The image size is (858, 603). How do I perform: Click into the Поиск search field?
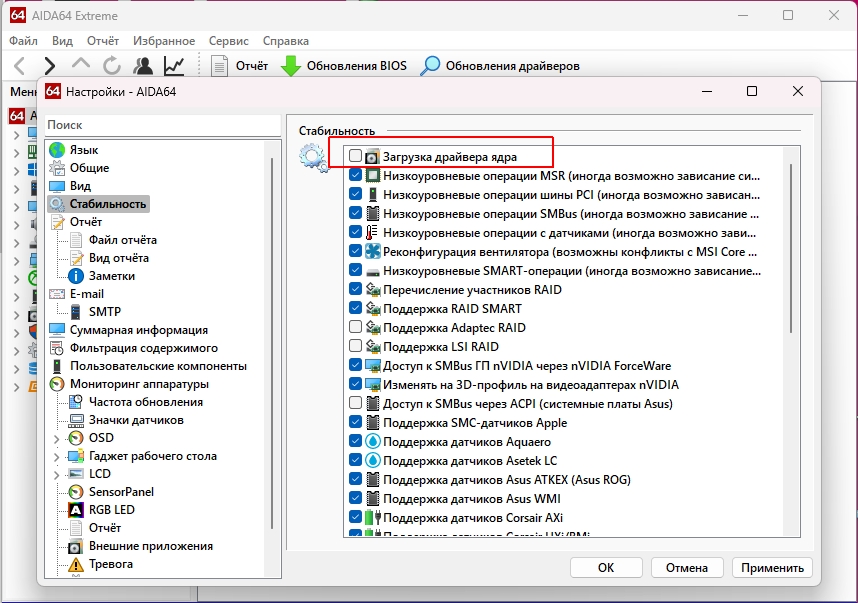[x=163, y=125]
